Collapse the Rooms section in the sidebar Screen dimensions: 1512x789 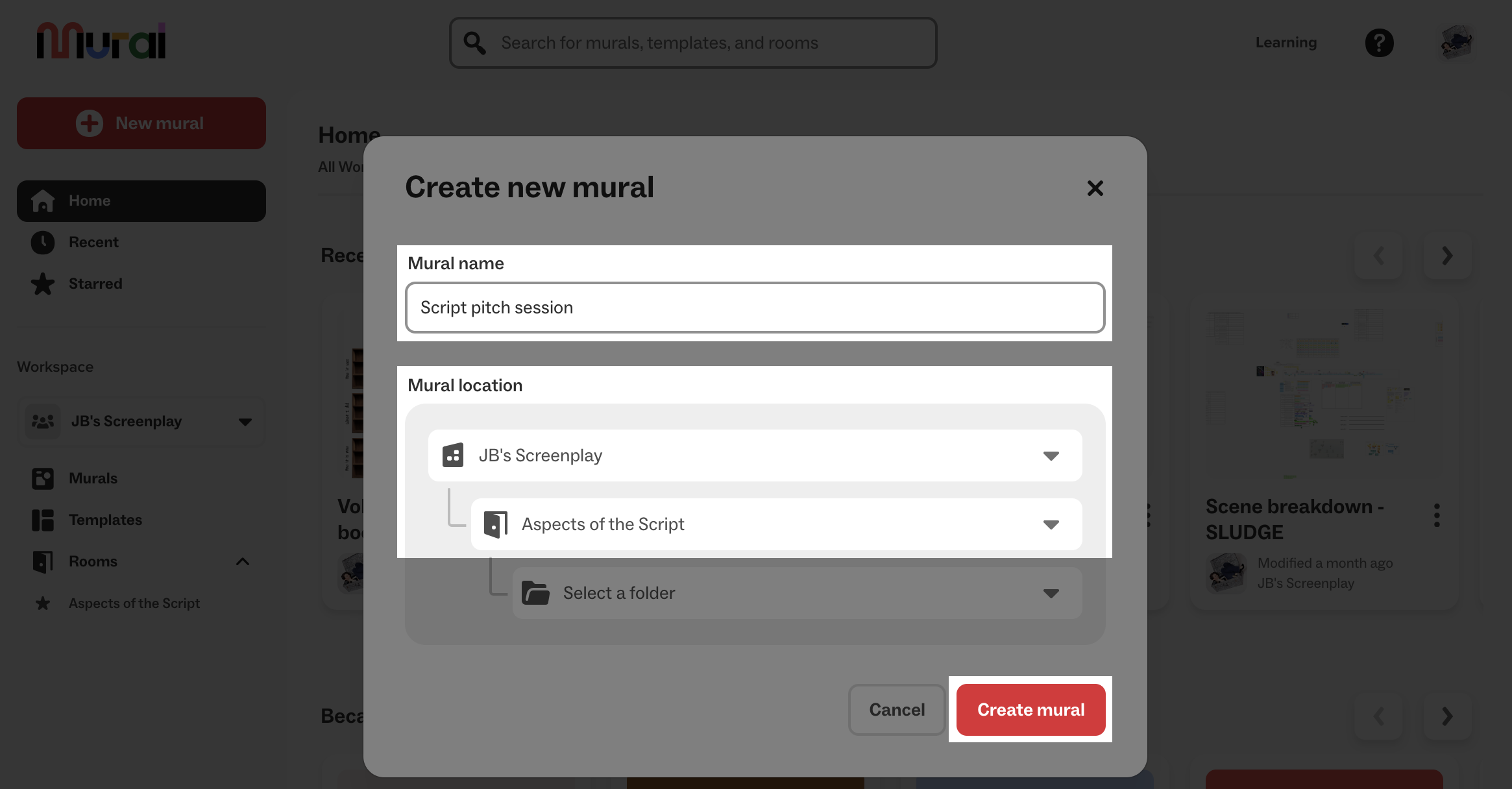tap(243, 561)
